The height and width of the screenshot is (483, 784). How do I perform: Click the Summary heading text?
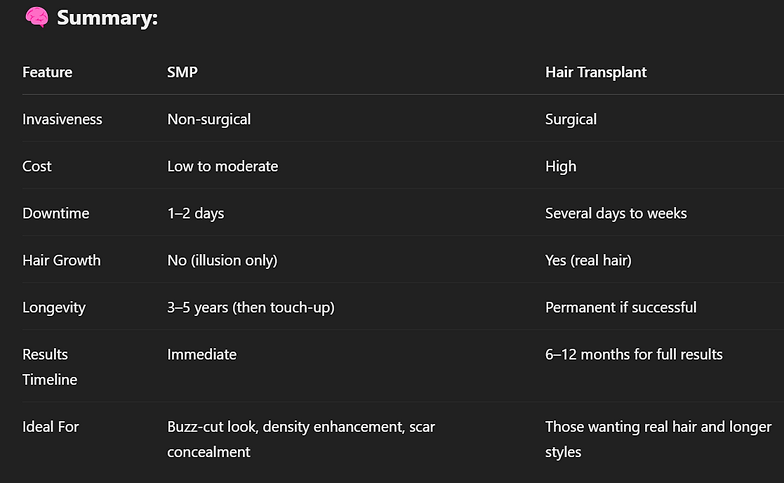coord(107,18)
